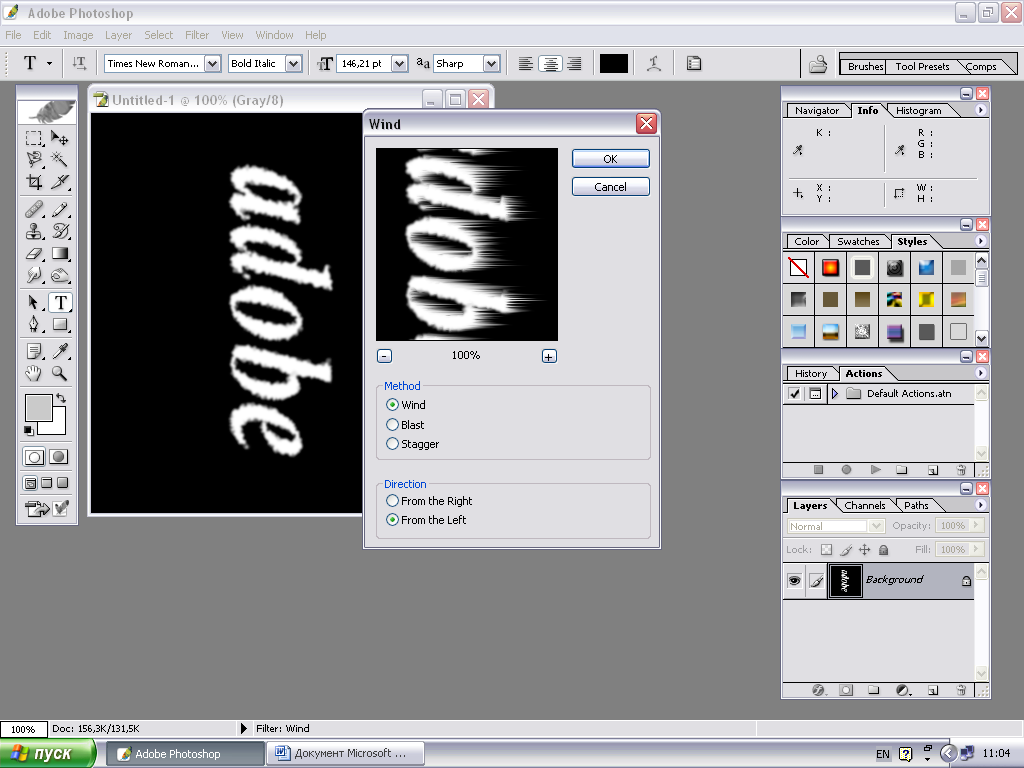Select the Blast method

(x=392, y=424)
